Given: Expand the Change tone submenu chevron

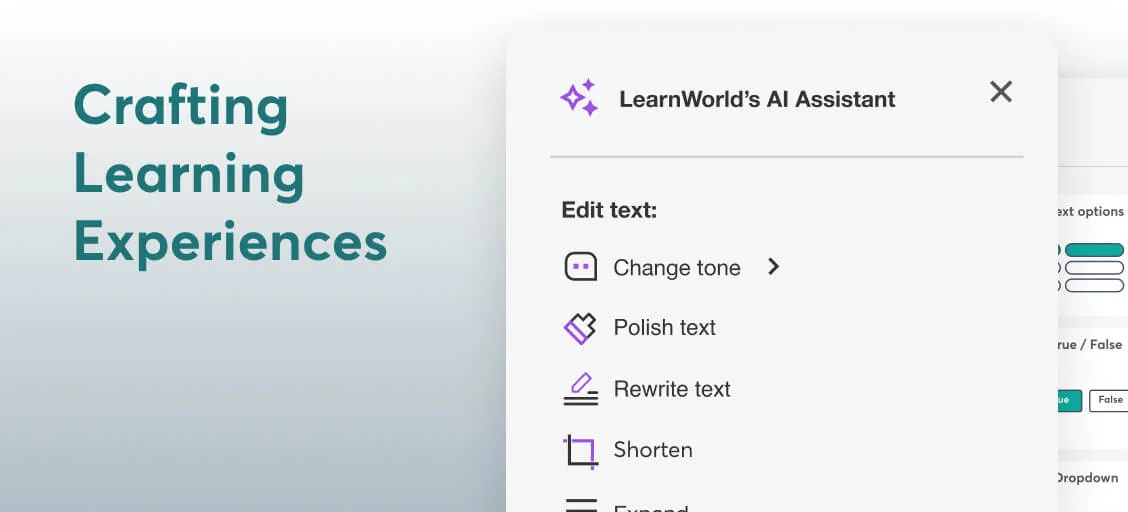Looking at the screenshot, I should (773, 267).
